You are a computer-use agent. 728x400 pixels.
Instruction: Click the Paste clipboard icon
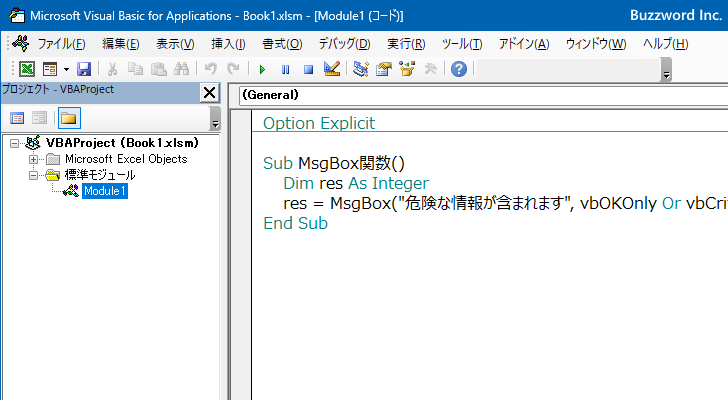158,69
